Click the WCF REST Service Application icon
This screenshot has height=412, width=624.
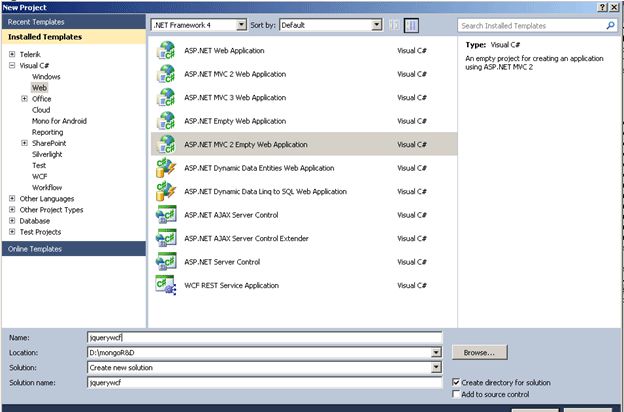pos(166,285)
